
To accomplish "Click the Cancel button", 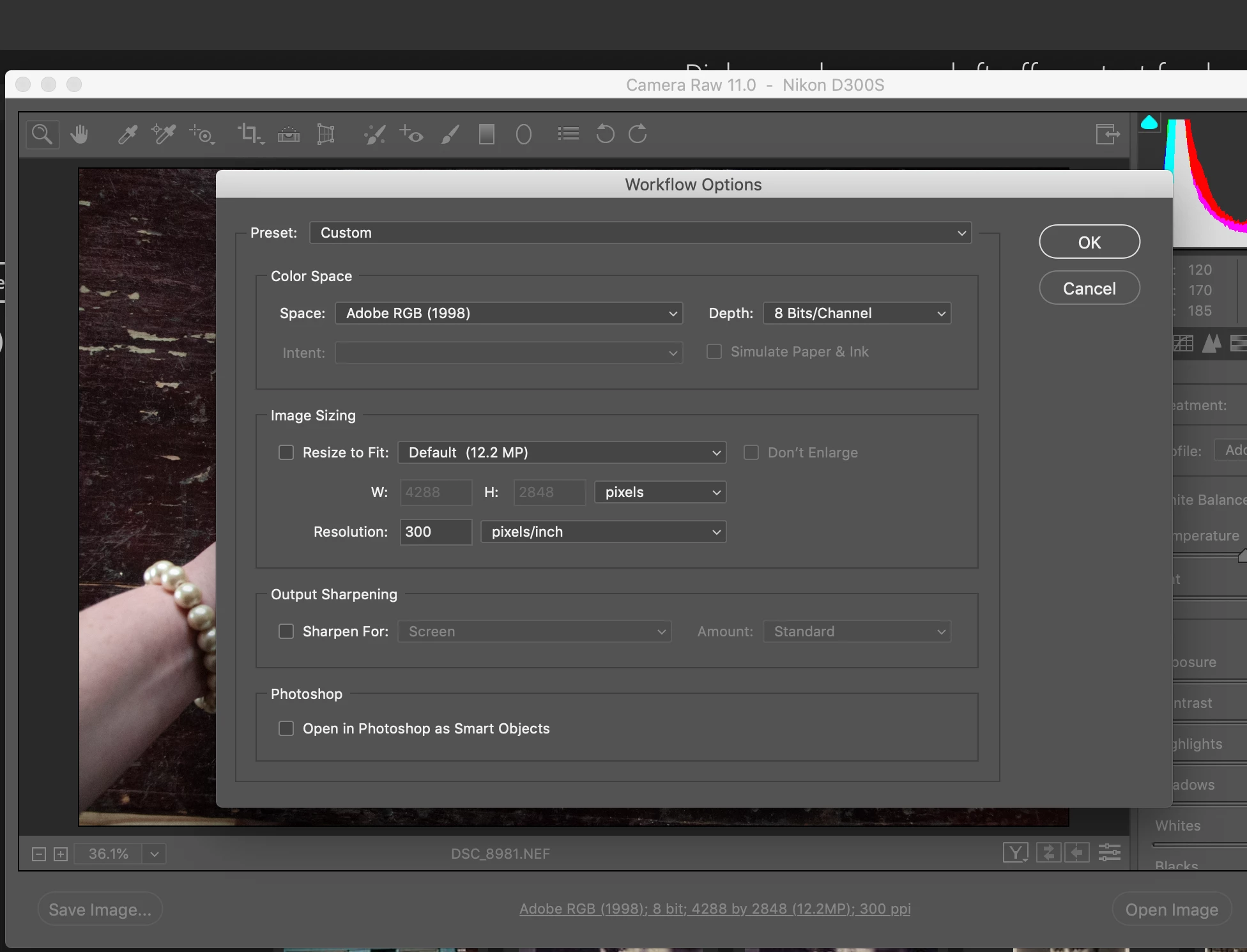I will coord(1089,288).
